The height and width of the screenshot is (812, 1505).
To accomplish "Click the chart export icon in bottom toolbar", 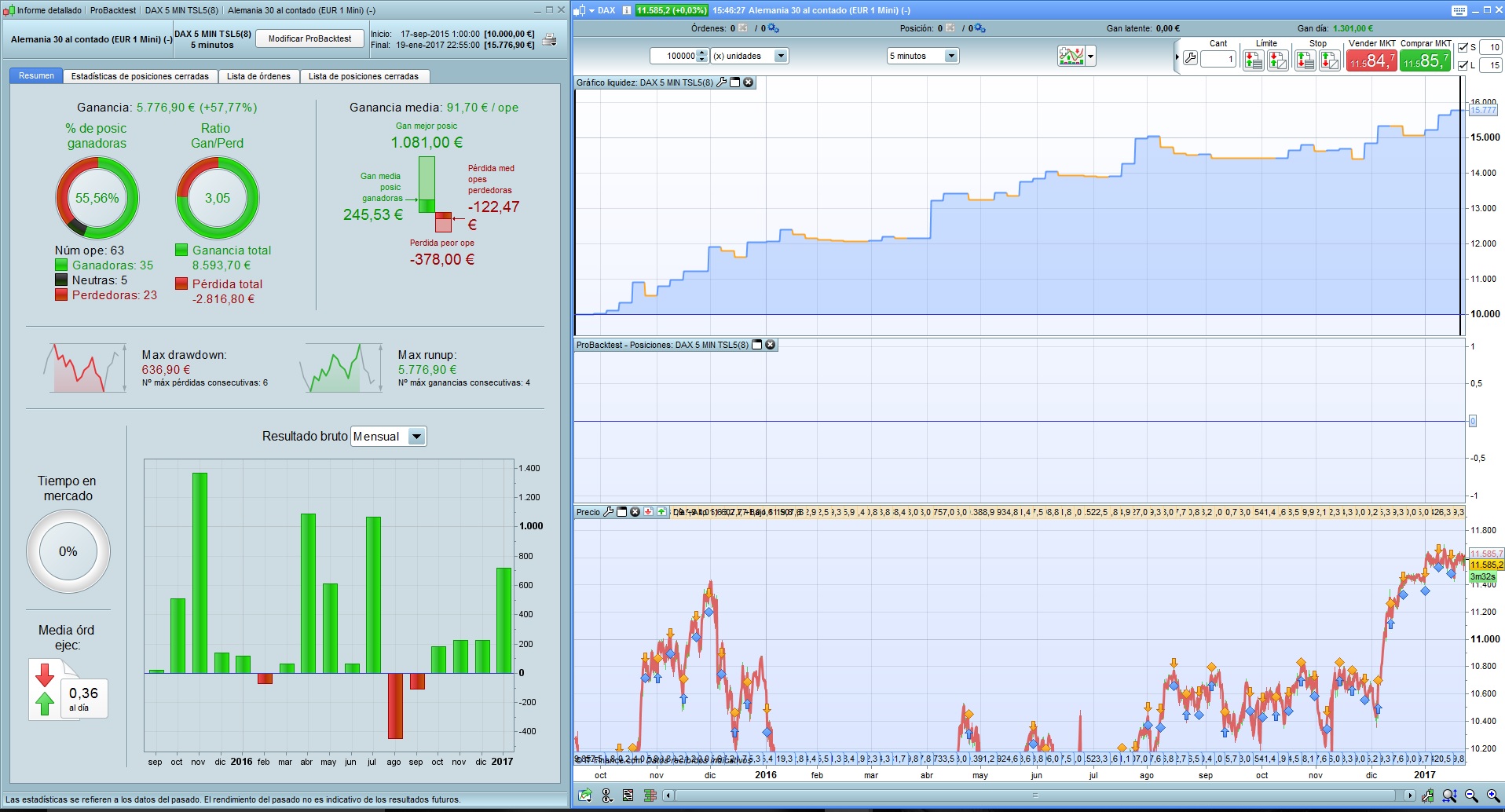I will point(585,796).
